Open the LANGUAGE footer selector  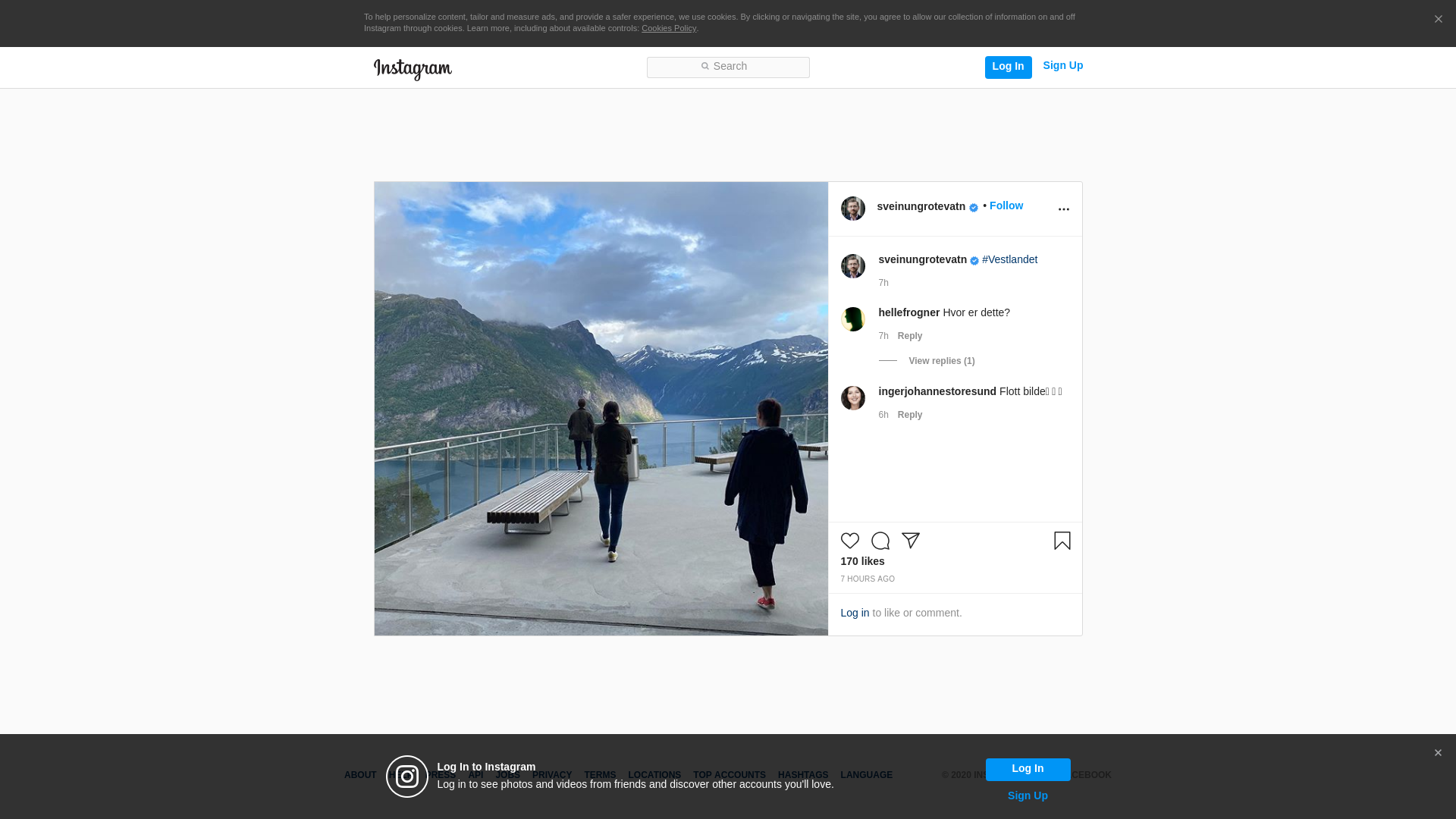pyautogui.click(x=866, y=775)
